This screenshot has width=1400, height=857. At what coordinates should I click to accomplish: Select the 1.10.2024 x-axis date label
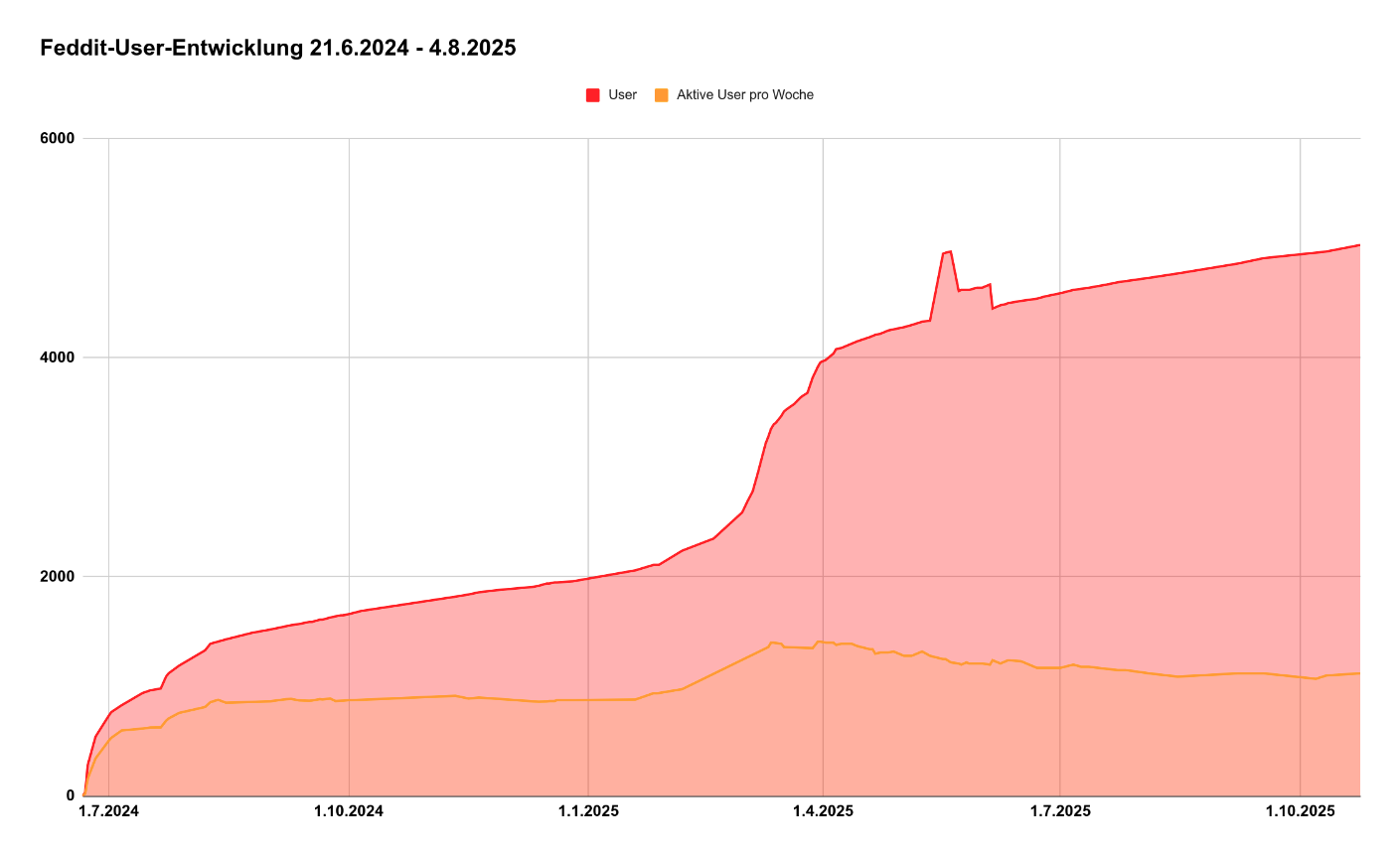coord(349,811)
